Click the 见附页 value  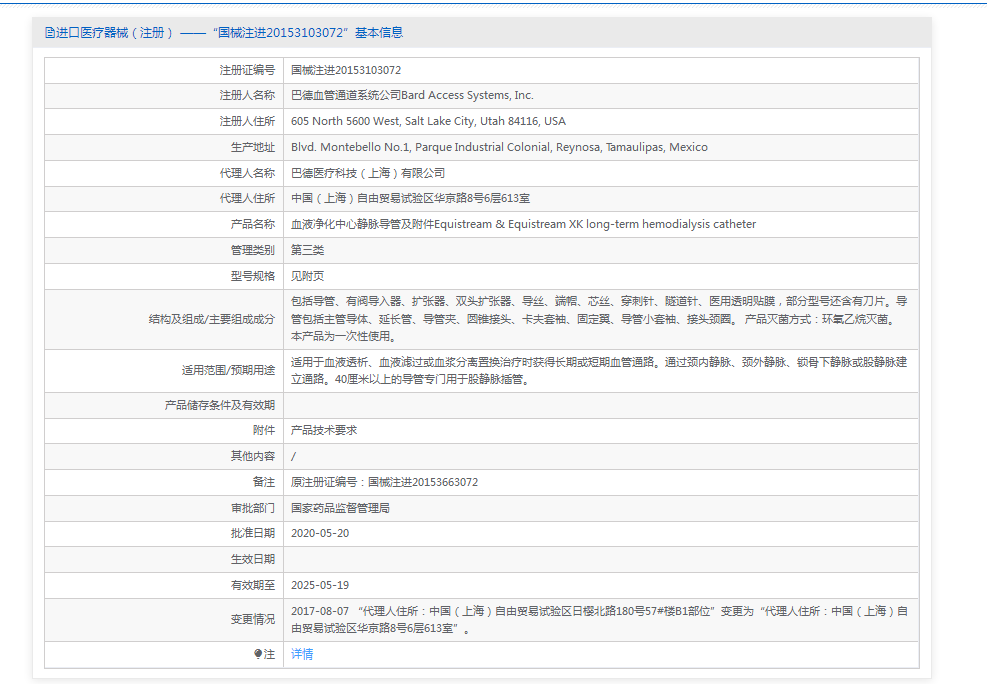[x=307, y=276]
